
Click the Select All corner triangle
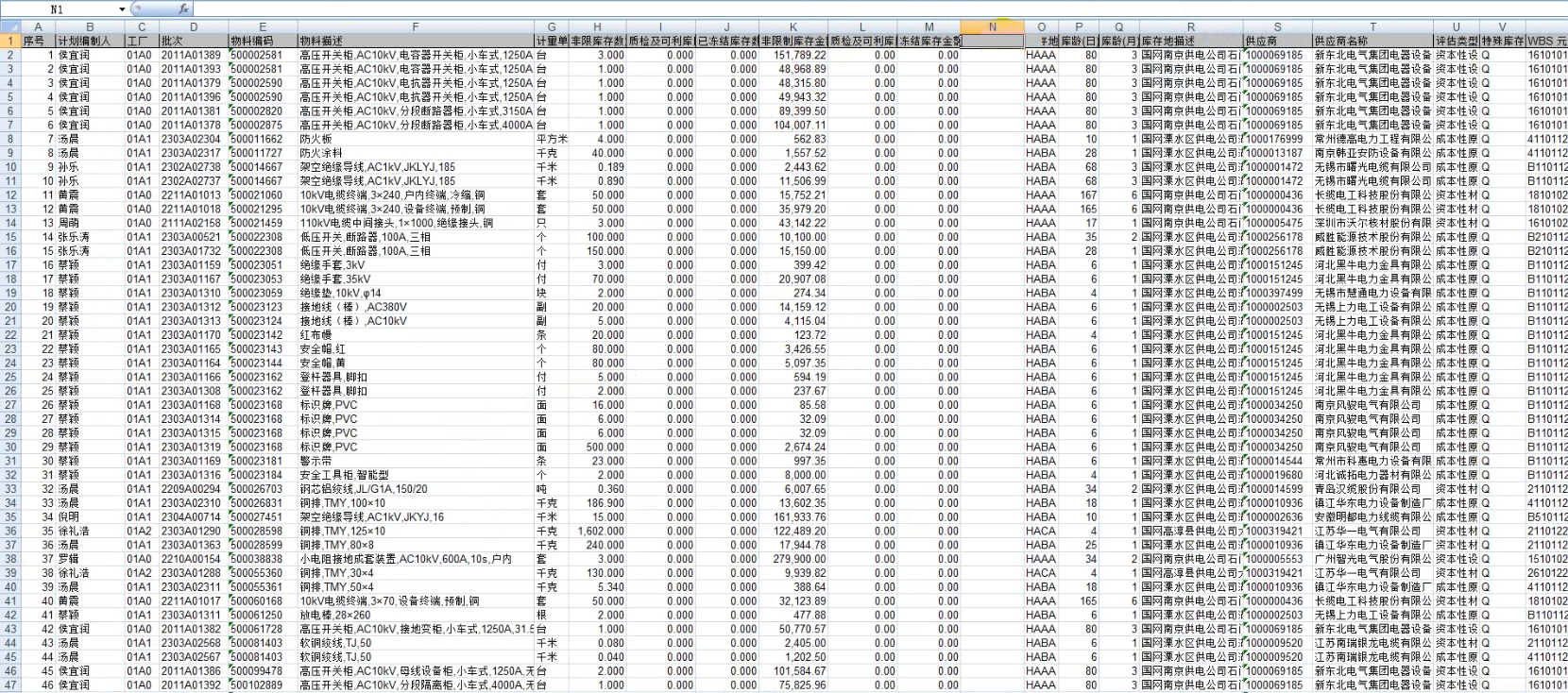(9, 26)
